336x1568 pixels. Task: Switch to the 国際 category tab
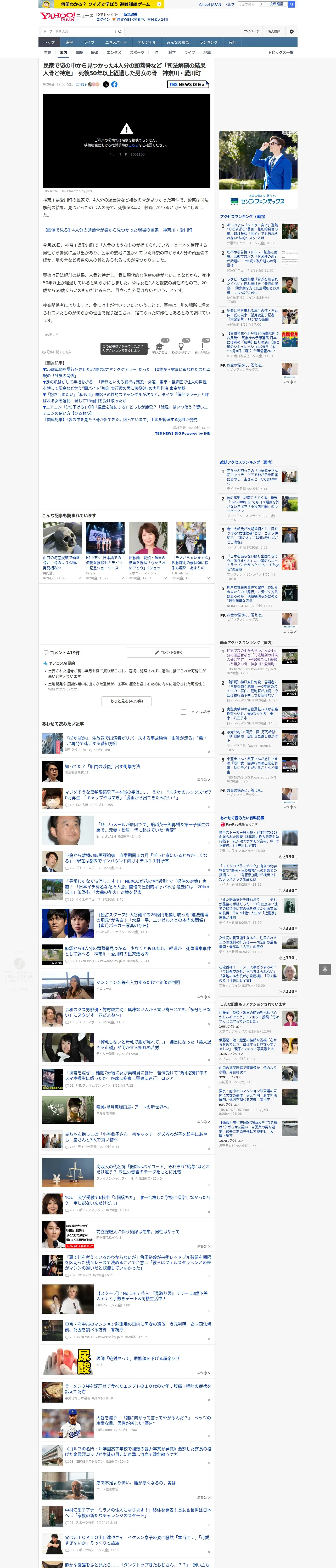pos(79,52)
